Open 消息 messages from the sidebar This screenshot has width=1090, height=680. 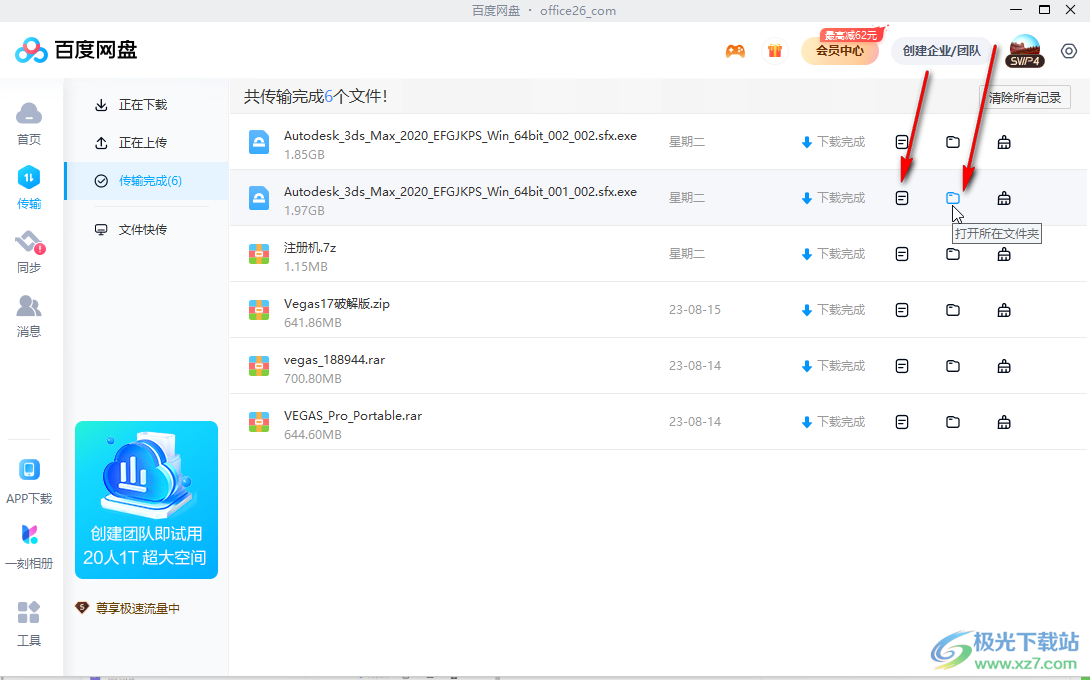[29, 312]
